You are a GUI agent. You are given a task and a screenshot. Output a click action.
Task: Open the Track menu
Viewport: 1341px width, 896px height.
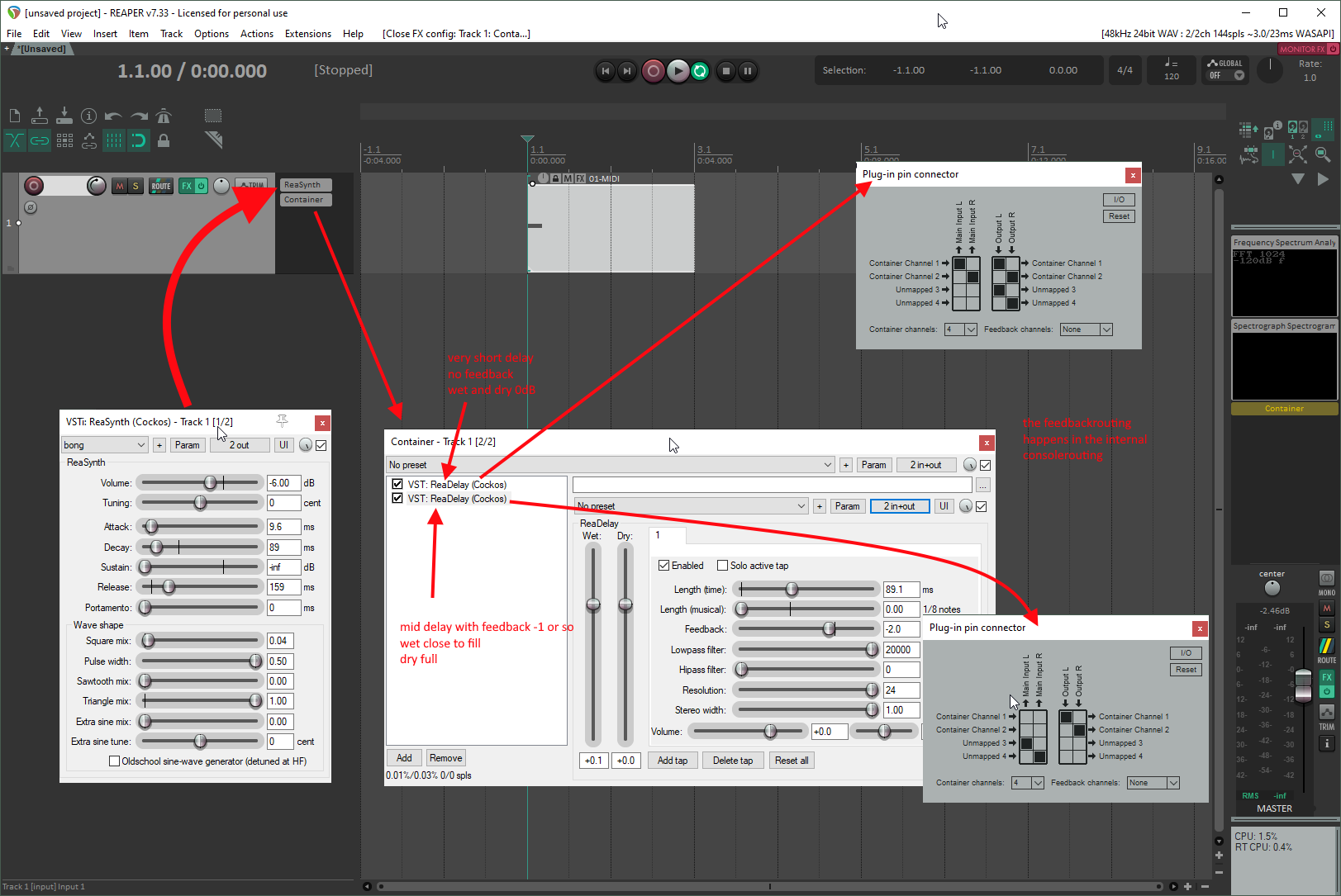pos(171,34)
